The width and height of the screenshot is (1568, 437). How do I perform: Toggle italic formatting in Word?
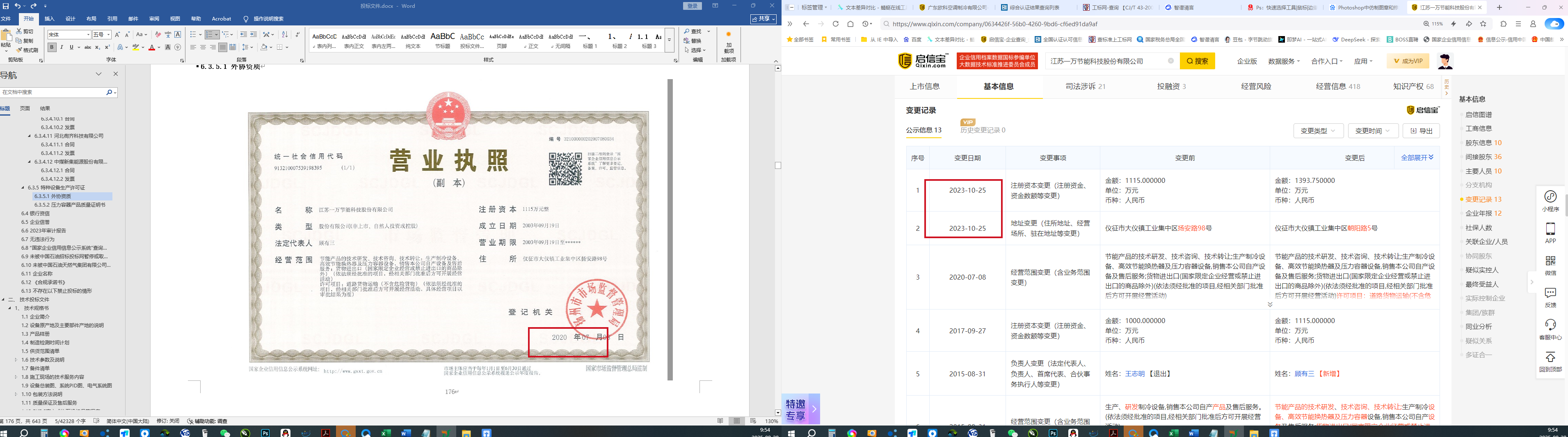click(x=62, y=48)
